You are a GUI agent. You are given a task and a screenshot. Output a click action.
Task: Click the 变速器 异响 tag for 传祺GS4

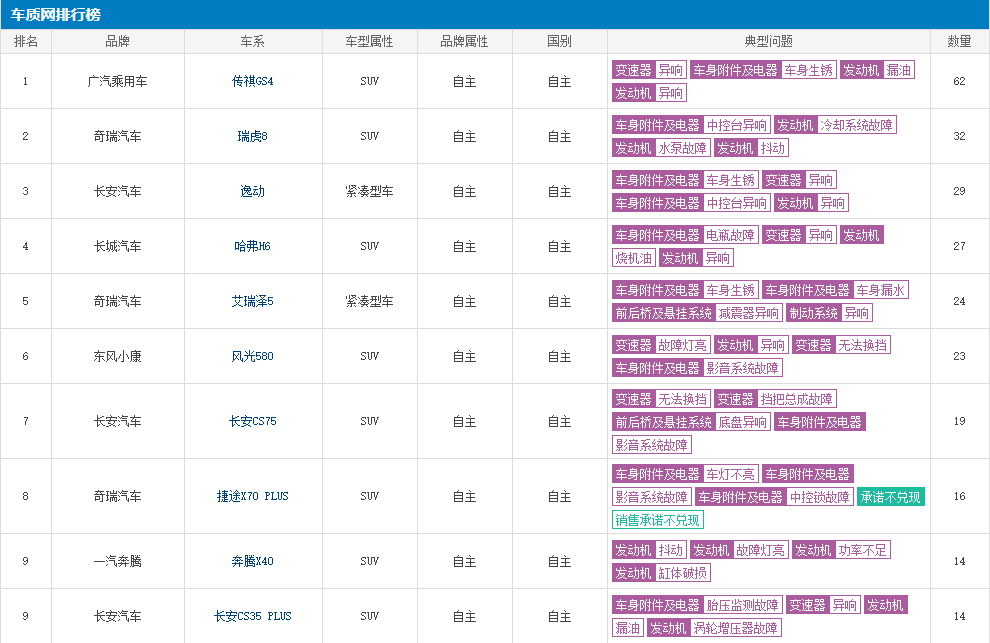click(649, 70)
